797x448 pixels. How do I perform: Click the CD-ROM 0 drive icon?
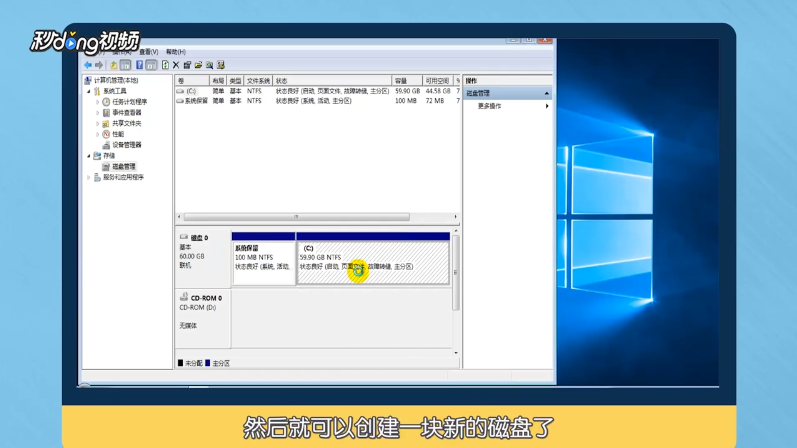[x=184, y=297]
